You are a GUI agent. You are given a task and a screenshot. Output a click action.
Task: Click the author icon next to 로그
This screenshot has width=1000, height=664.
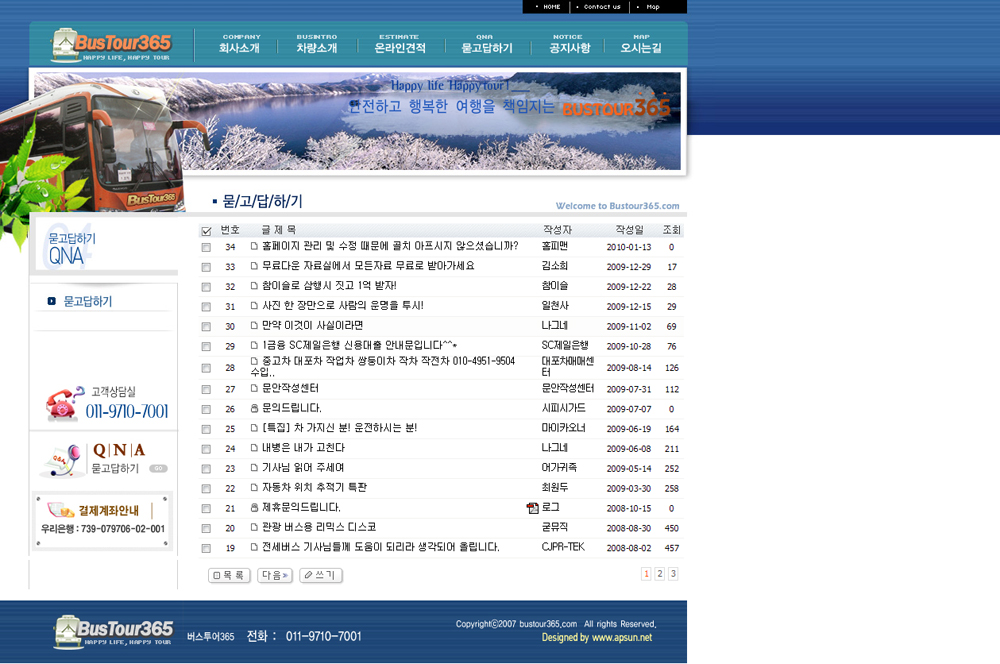point(533,508)
